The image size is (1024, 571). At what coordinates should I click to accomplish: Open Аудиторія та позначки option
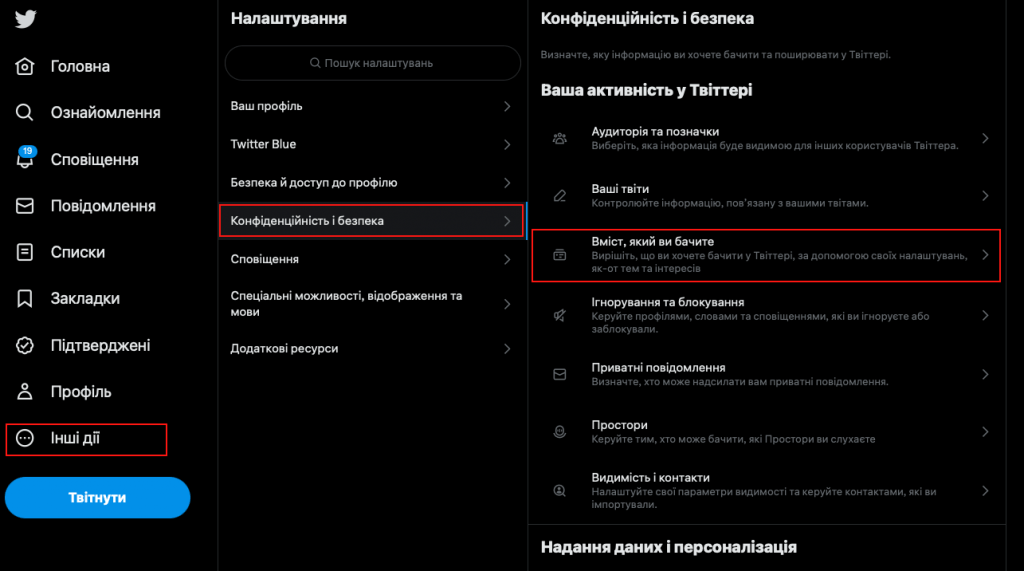coord(766,139)
